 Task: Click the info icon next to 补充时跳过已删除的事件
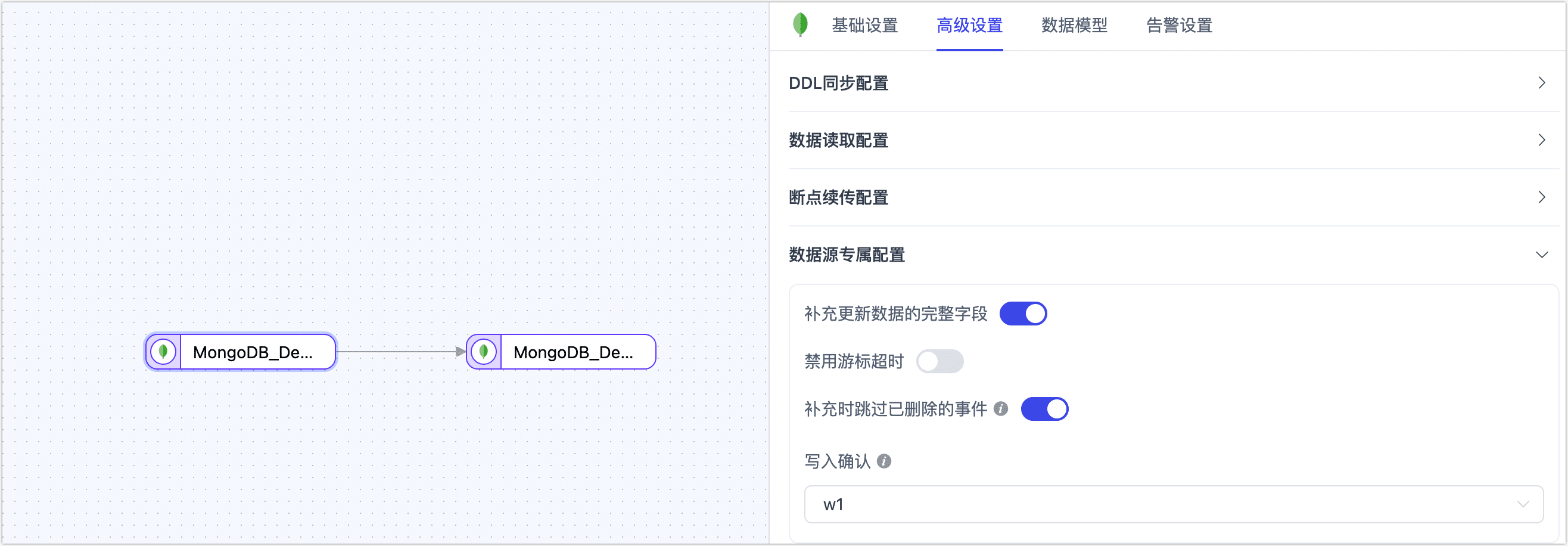(x=1001, y=409)
